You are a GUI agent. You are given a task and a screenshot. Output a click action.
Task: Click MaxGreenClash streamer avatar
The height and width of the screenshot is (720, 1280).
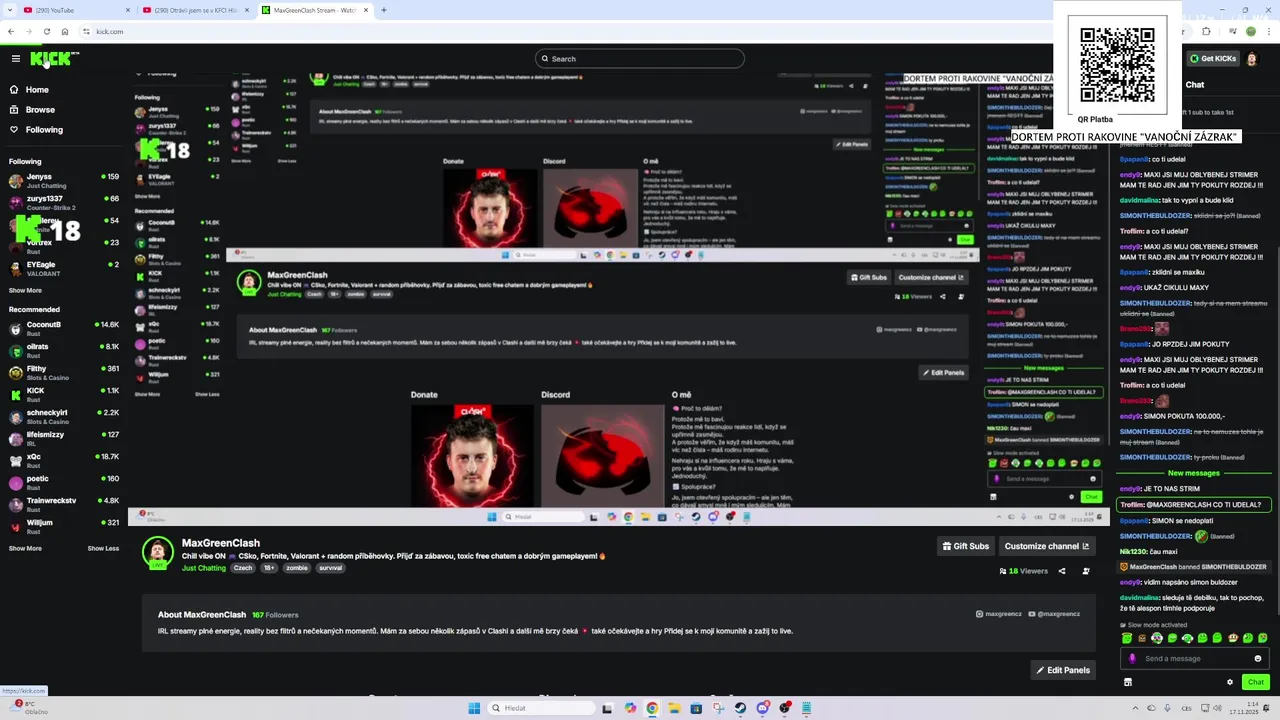click(x=157, y=552)
